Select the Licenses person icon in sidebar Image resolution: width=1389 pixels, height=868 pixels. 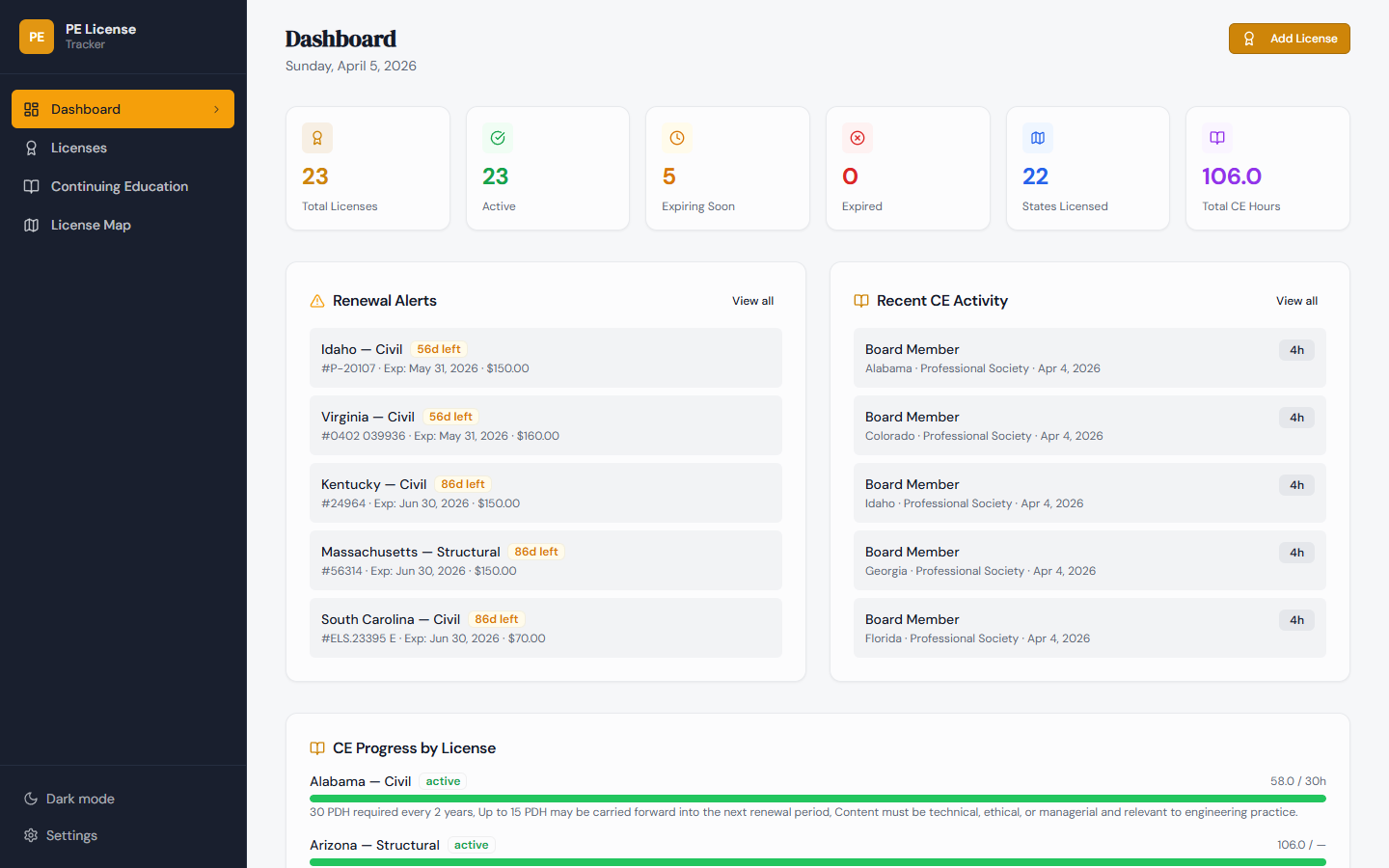29,148
